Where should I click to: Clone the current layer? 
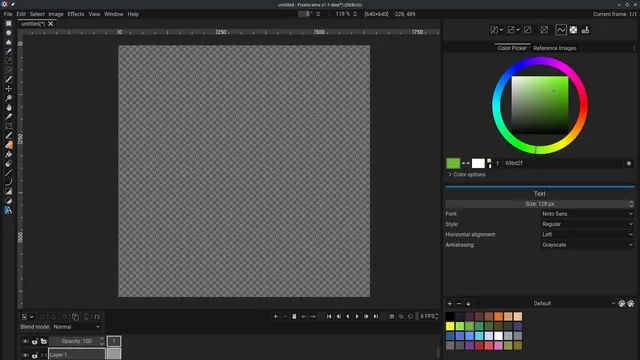(76, 317)
